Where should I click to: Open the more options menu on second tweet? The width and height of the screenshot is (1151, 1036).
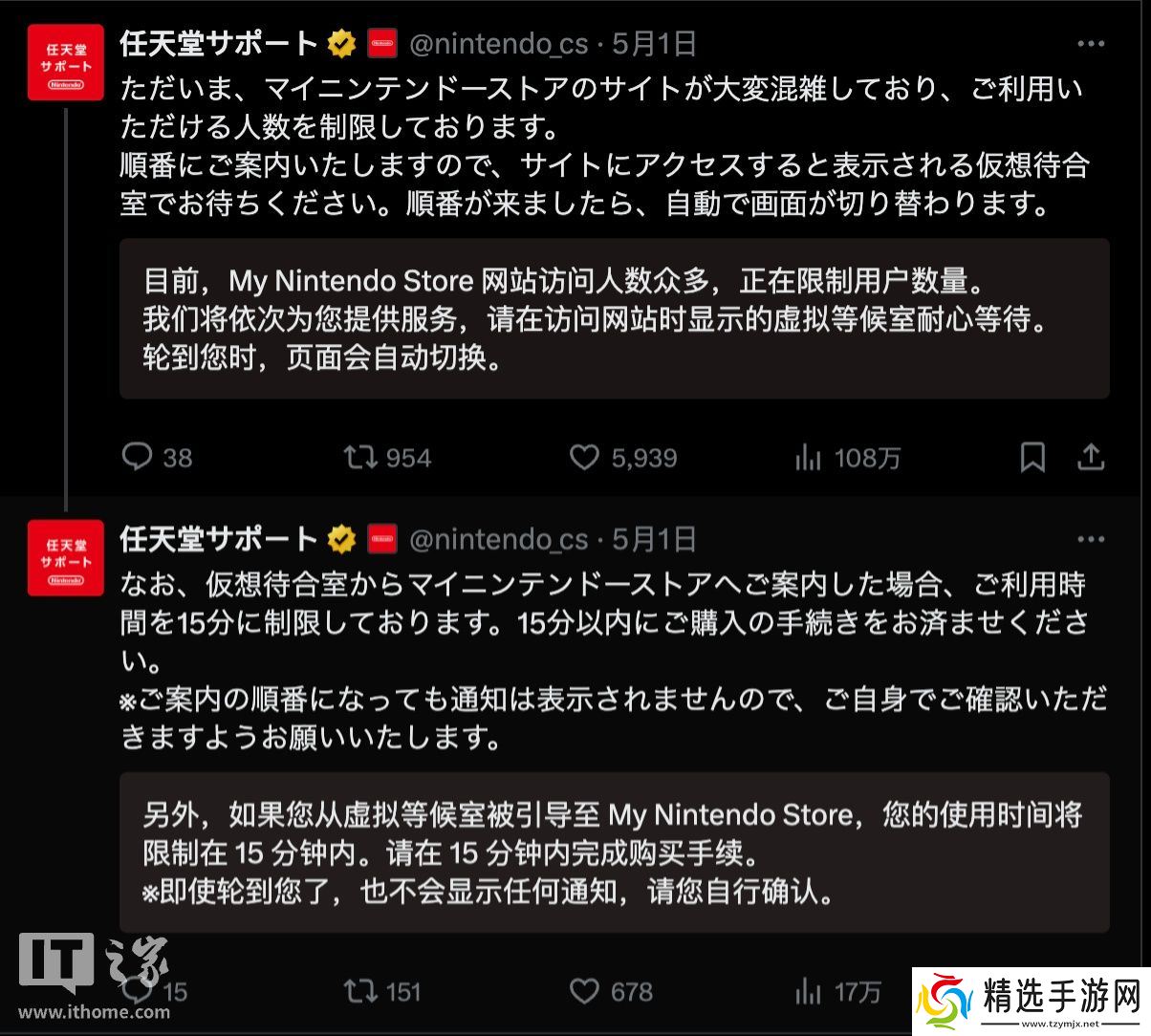point(1091,539)
